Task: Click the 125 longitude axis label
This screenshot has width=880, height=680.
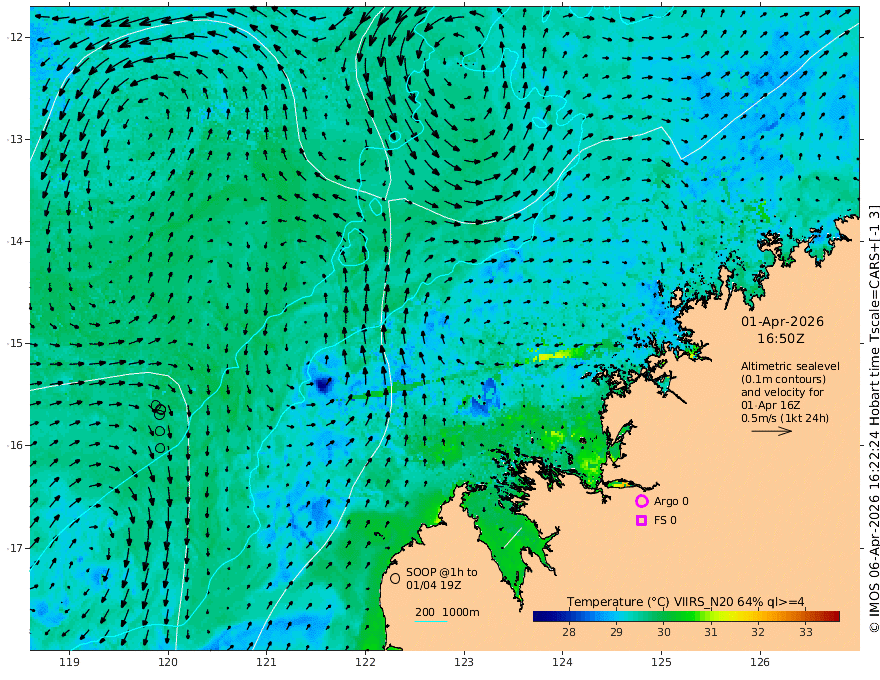Action: [x=662, y=663]
